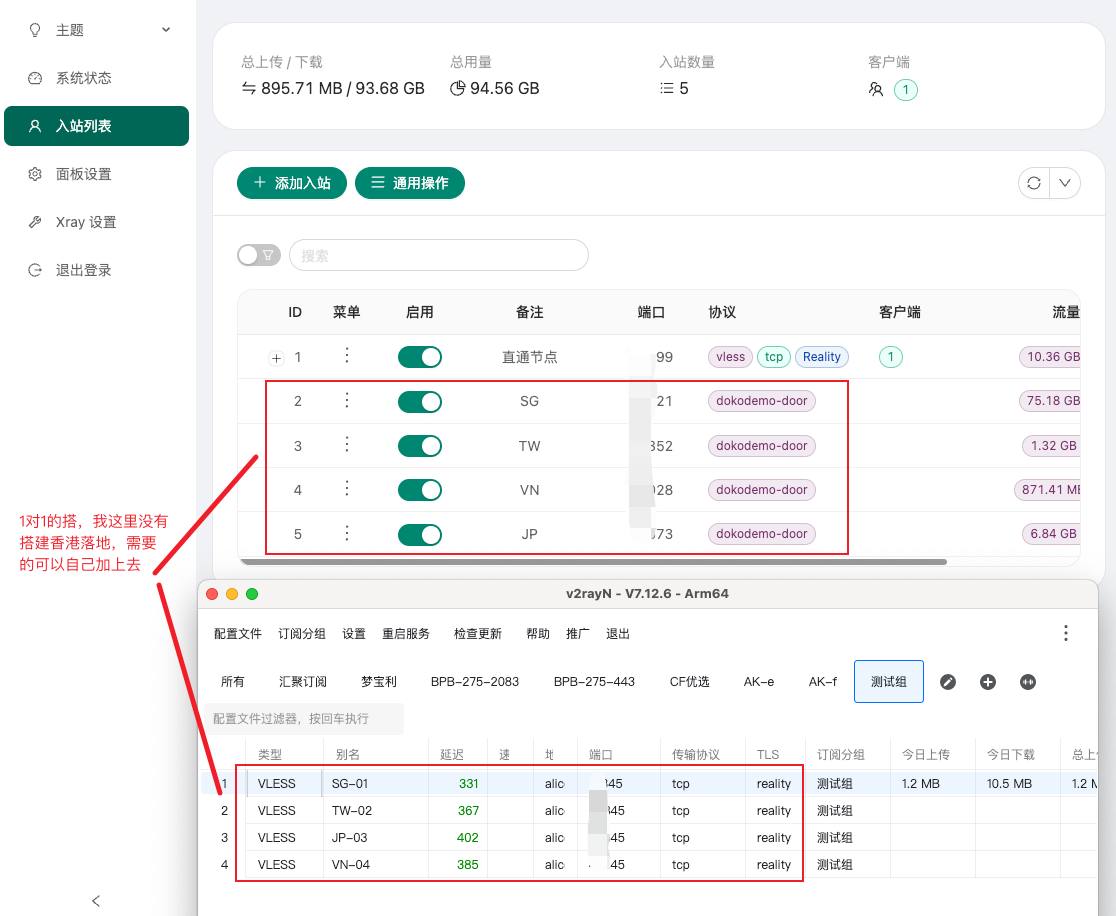Open dropdown arrow next to refresh button

pos(1064,183)
